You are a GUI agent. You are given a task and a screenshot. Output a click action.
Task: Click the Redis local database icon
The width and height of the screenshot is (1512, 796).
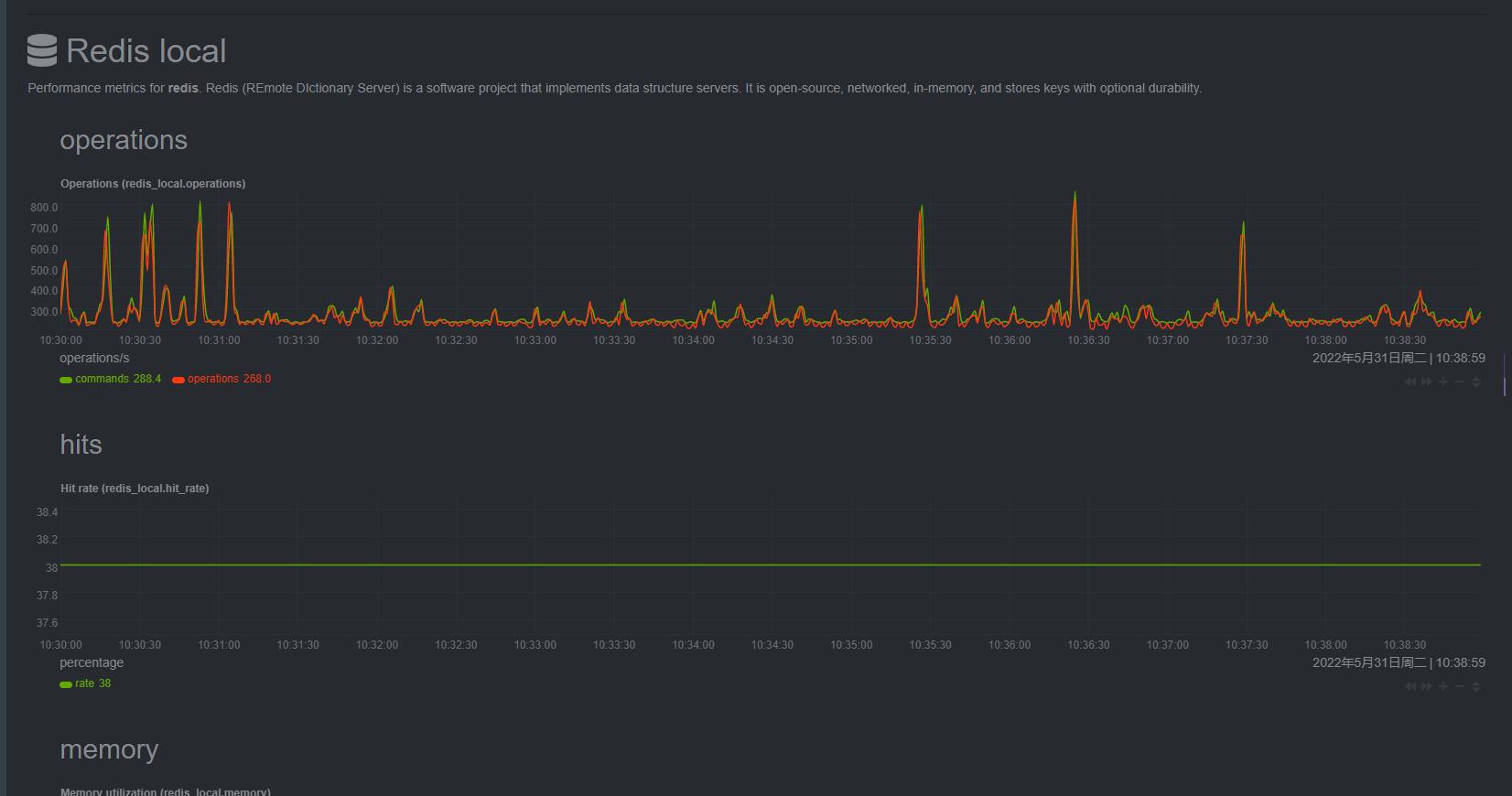42,50
